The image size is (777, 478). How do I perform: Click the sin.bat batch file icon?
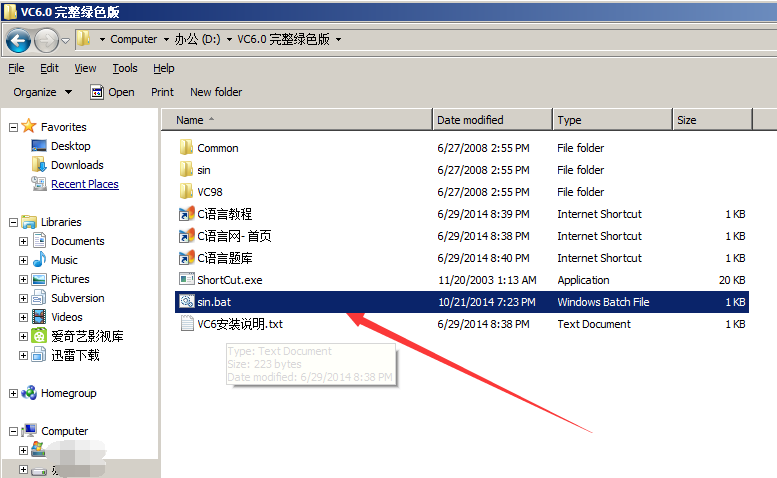click(186, 302)
